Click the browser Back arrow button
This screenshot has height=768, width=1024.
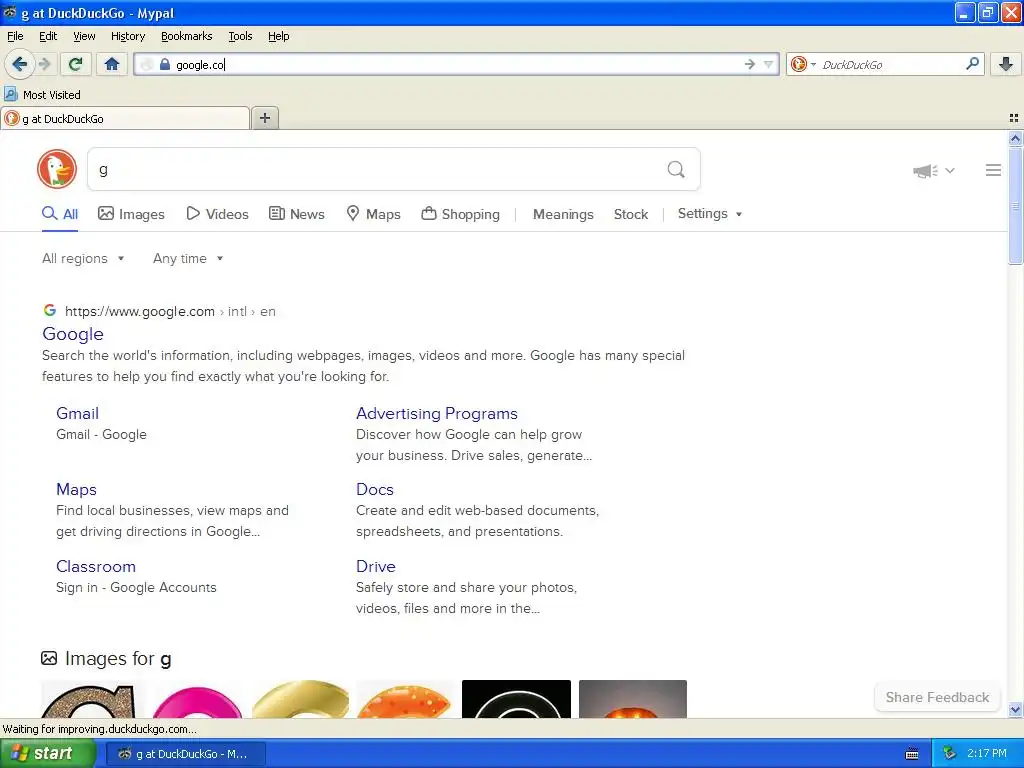click(x=20, y=64)
